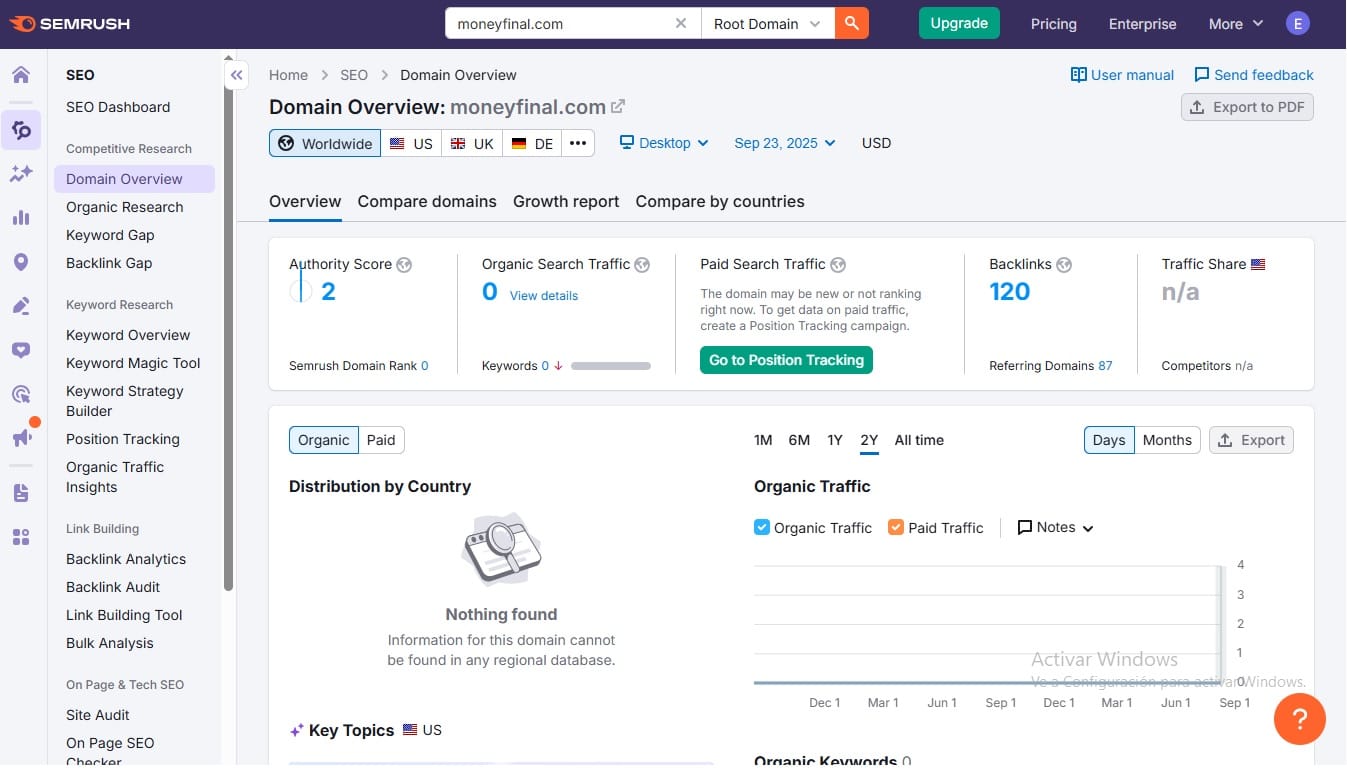The width and height of the screenshot is (1347, 775).
Task: Open the Home icon in left sidebar
Action: point(21,75)
